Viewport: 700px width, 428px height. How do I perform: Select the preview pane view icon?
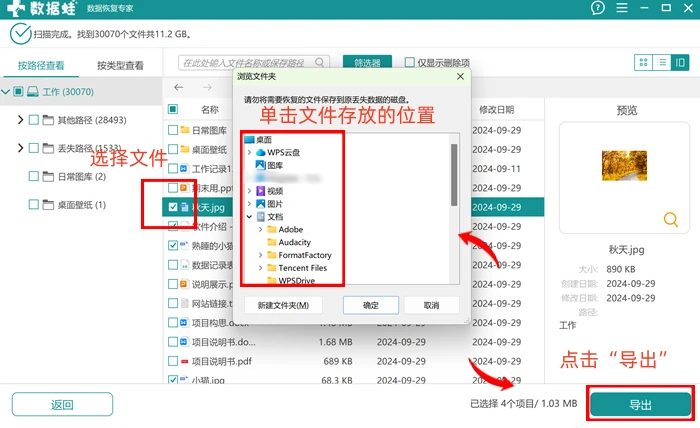[680, 62]
